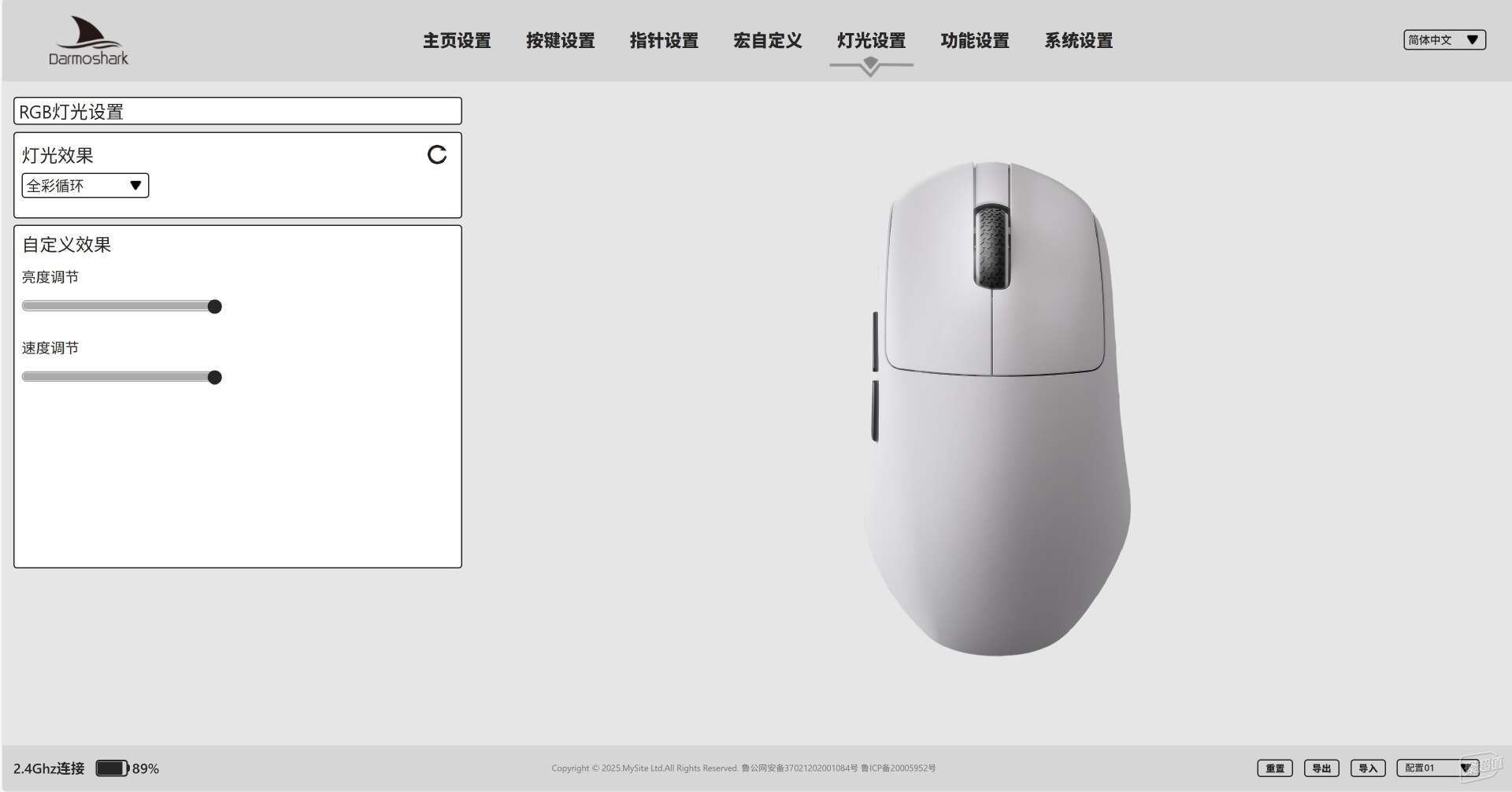The image size is (1512, 792).
Task: Click the mouse scroll wheel in the image
Action: [991, 246]
